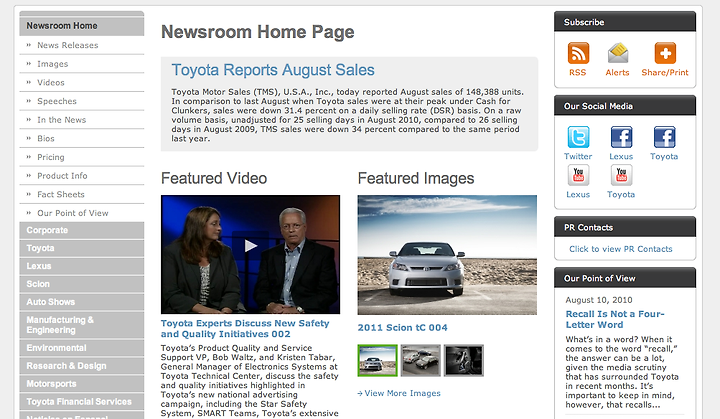Select the second featured image thumbnail

421,361
